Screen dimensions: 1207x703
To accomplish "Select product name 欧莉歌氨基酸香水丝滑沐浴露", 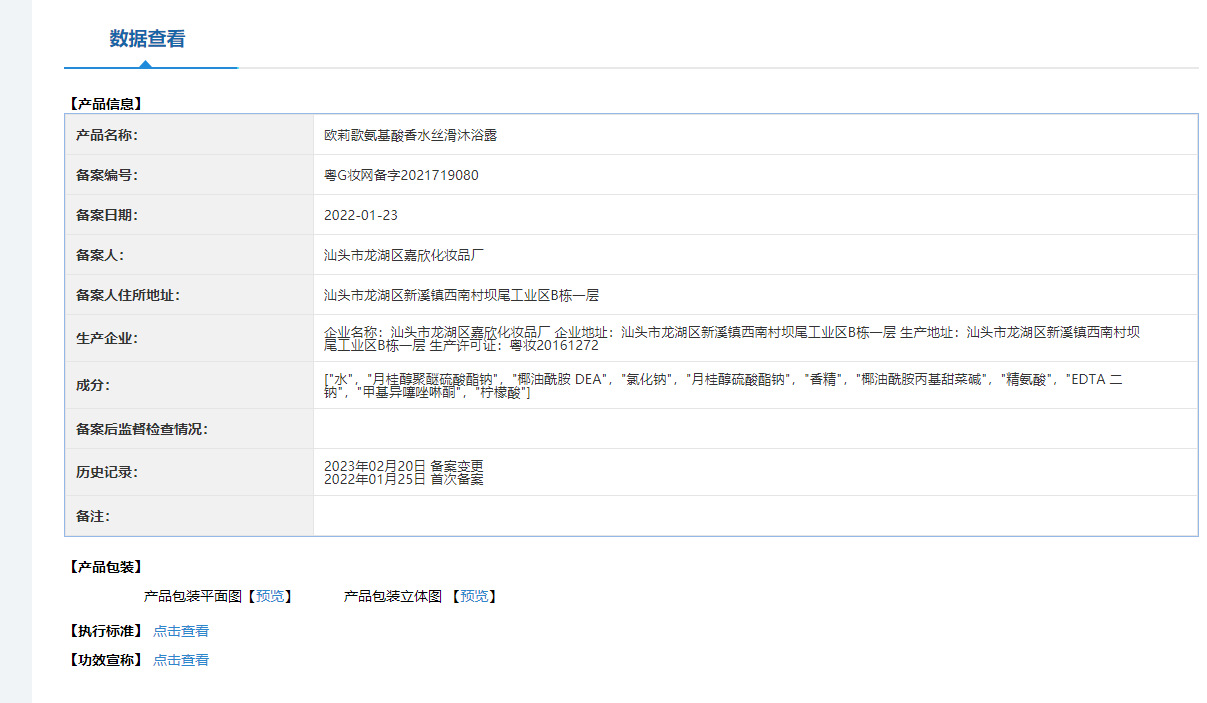I will tap(411, 135).
